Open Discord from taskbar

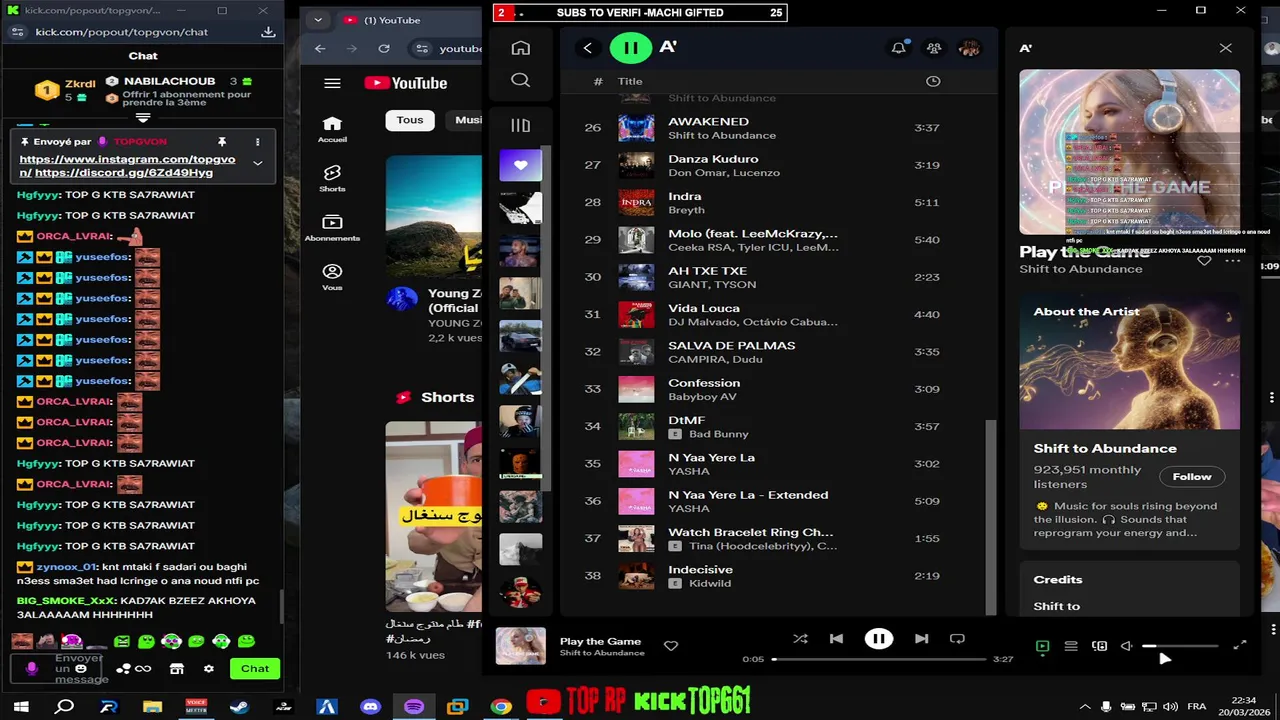click(370, 707)
